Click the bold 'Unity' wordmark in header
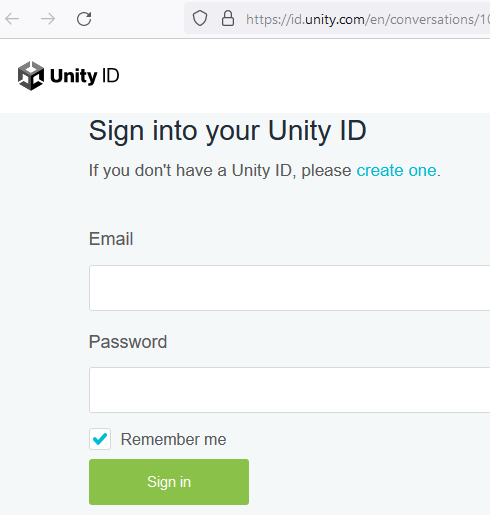This screenshot has width=490, height=515. [x=73, y=76]
